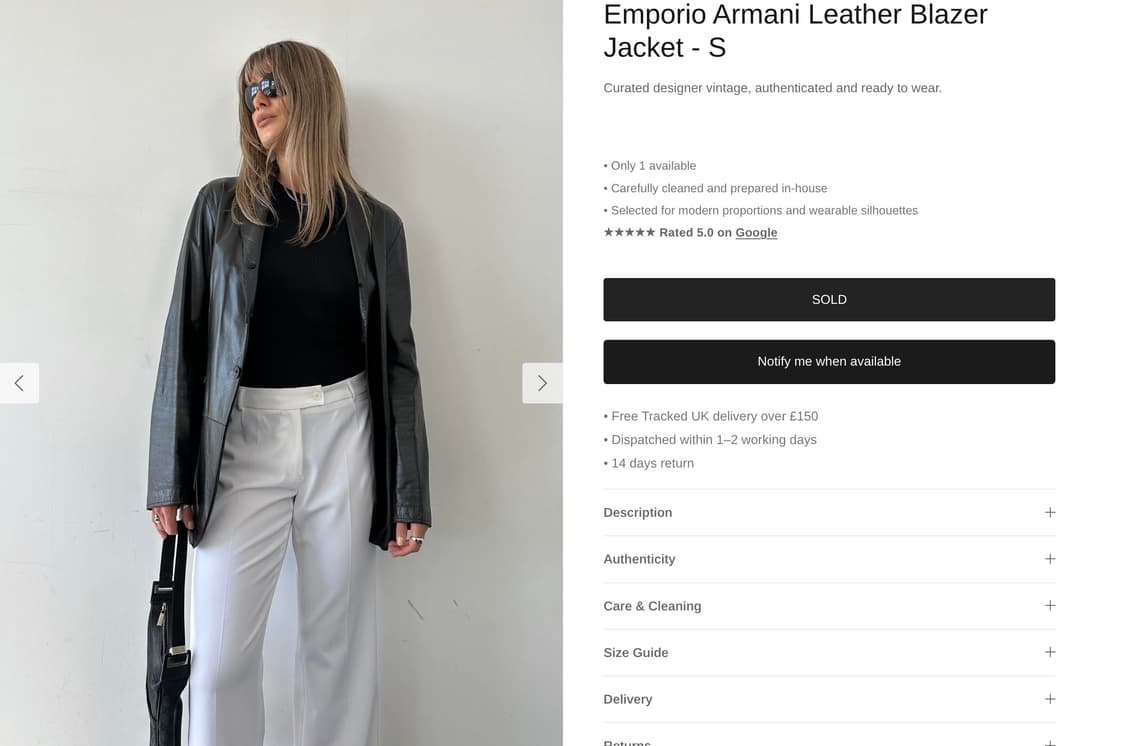The width and height of the screenshot is (1125, 746).
Task: Open the Description accordion label
Action: [x=637, y=512]
